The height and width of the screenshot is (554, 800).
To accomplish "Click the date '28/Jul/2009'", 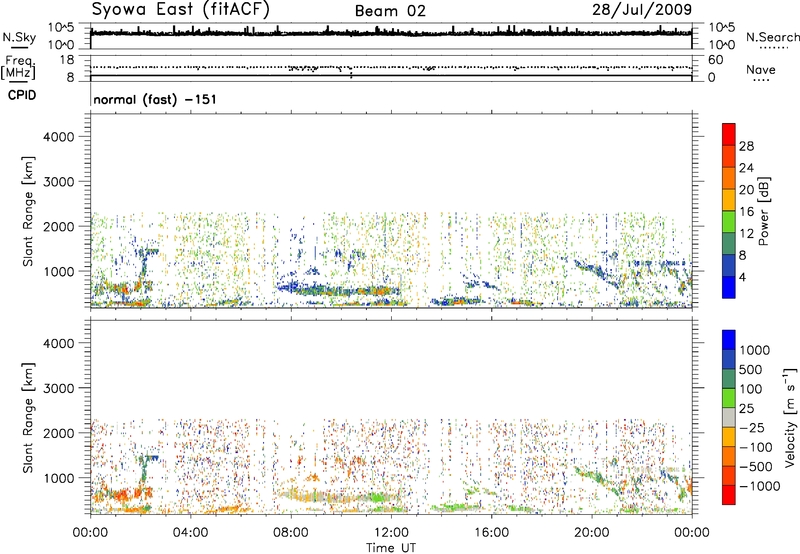I will 642,10.
